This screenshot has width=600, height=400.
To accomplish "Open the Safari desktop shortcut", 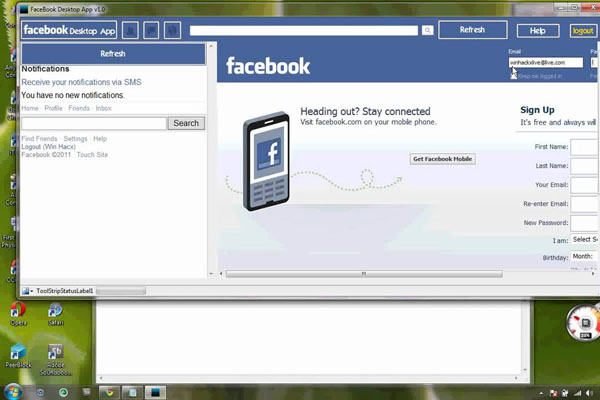I will [x=55, y=314].
